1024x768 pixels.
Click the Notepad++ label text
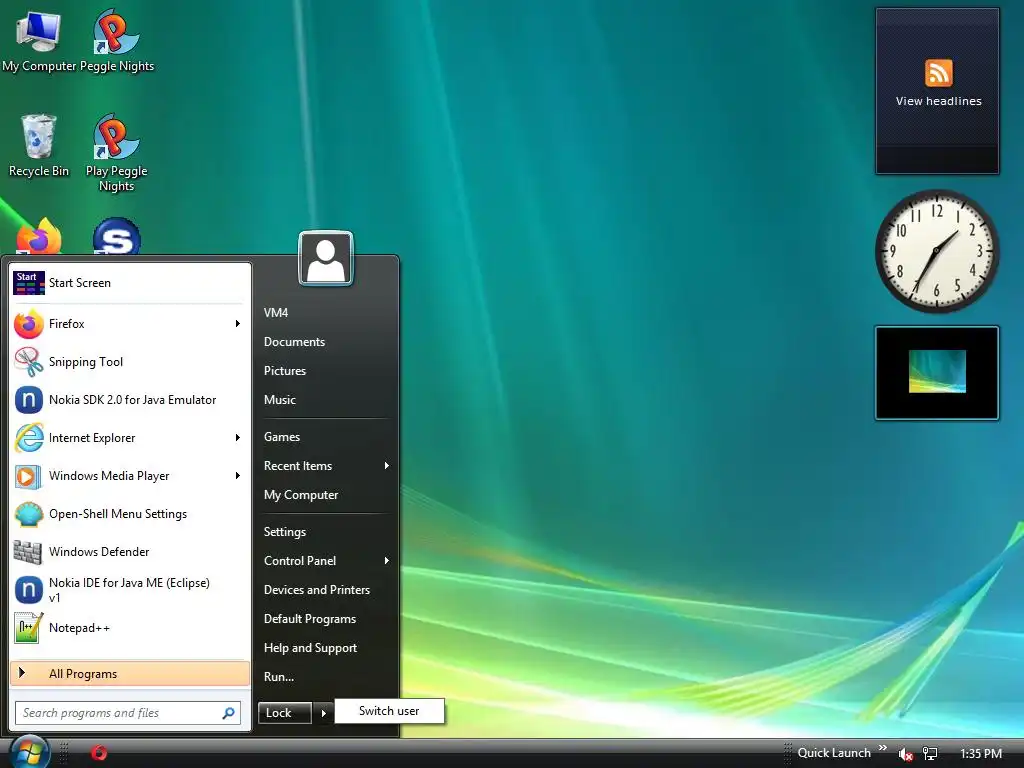point(79,628)
